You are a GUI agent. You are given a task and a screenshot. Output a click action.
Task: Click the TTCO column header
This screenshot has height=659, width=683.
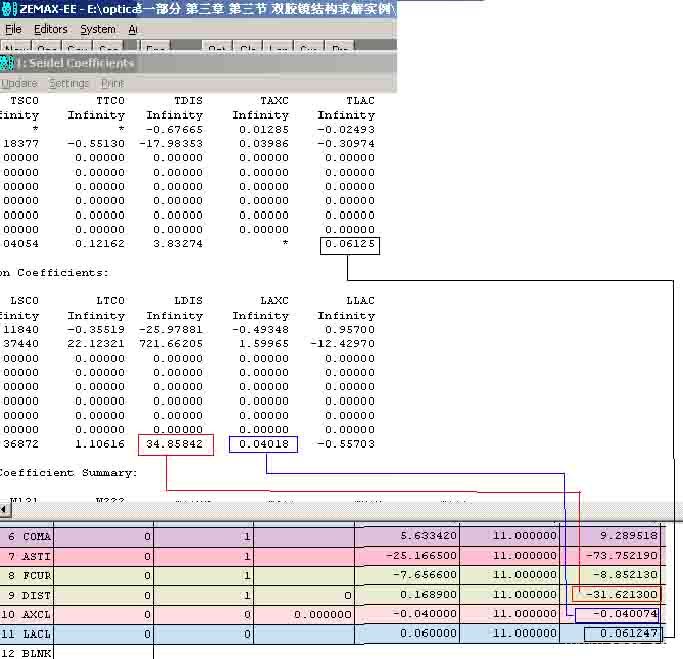(x=110, y=101)
